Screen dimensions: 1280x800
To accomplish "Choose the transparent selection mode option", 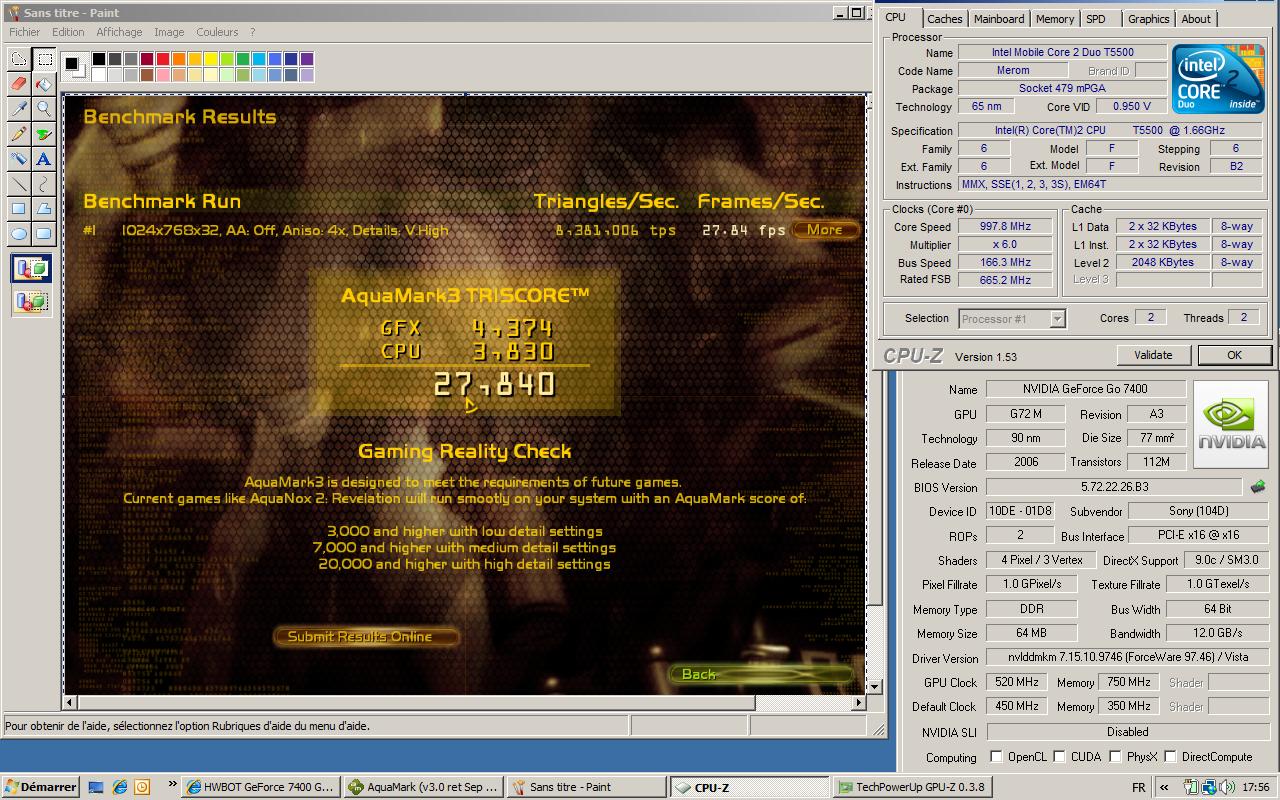I will coord(32,301).
